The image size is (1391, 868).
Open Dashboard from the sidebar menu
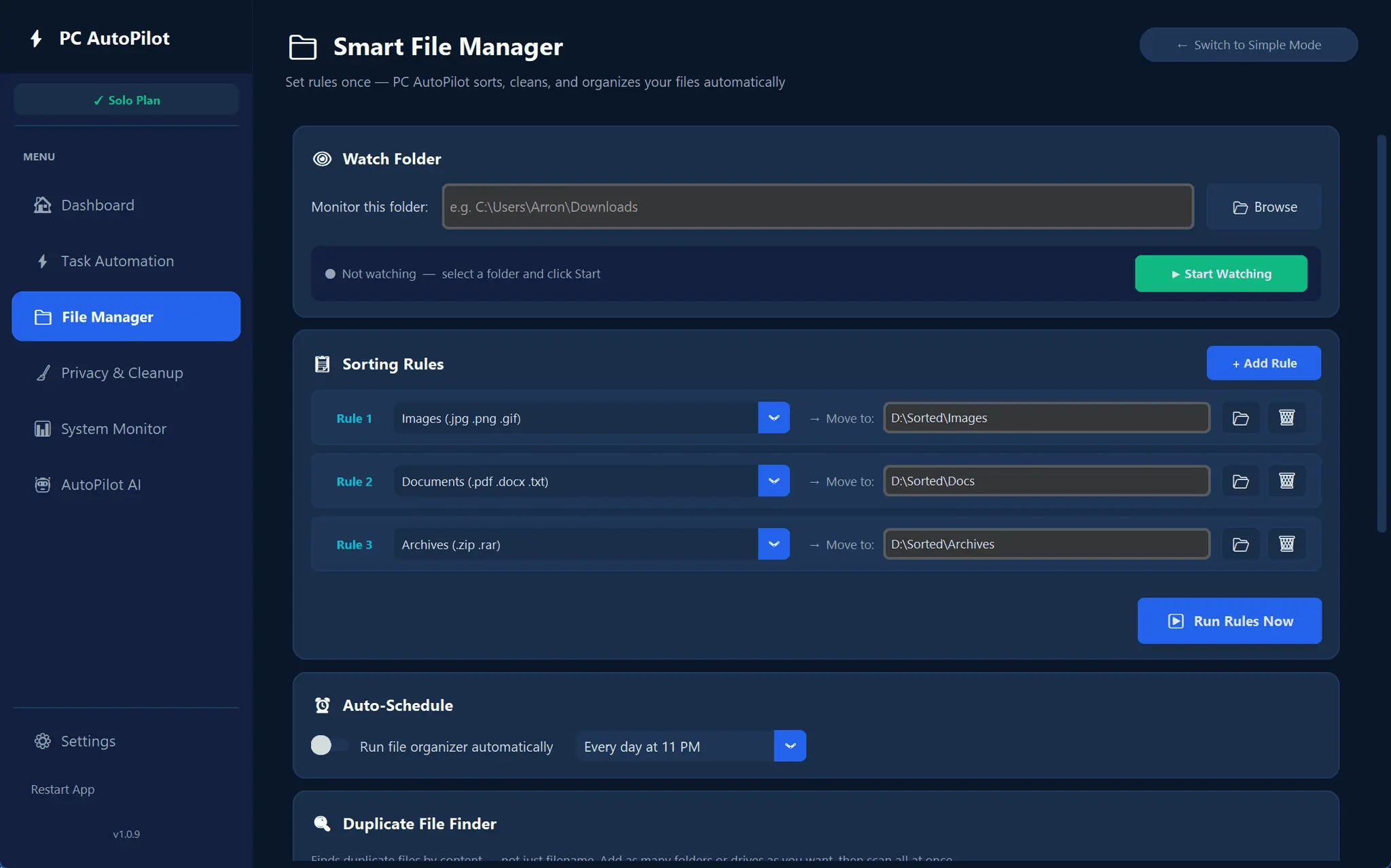126,205
